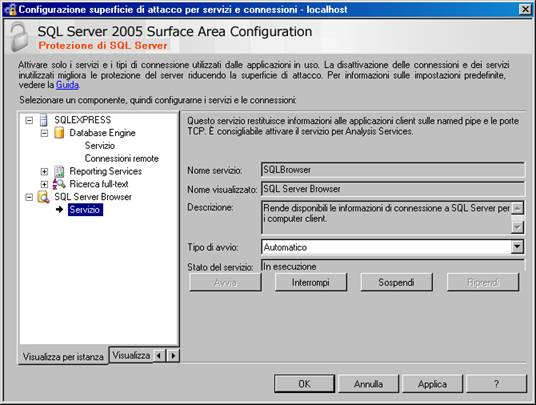
Task: Click the SQLEXPRESS server instance icon
Action: 44,120
